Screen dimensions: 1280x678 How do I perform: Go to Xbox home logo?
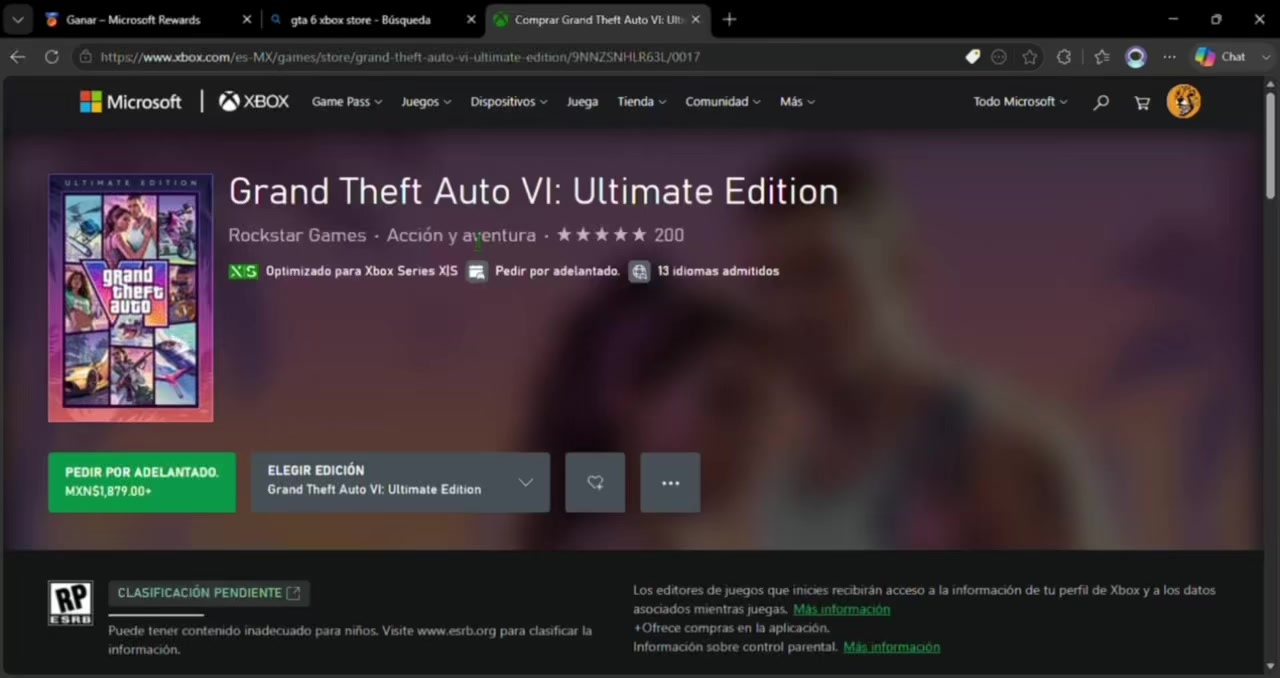254,101
